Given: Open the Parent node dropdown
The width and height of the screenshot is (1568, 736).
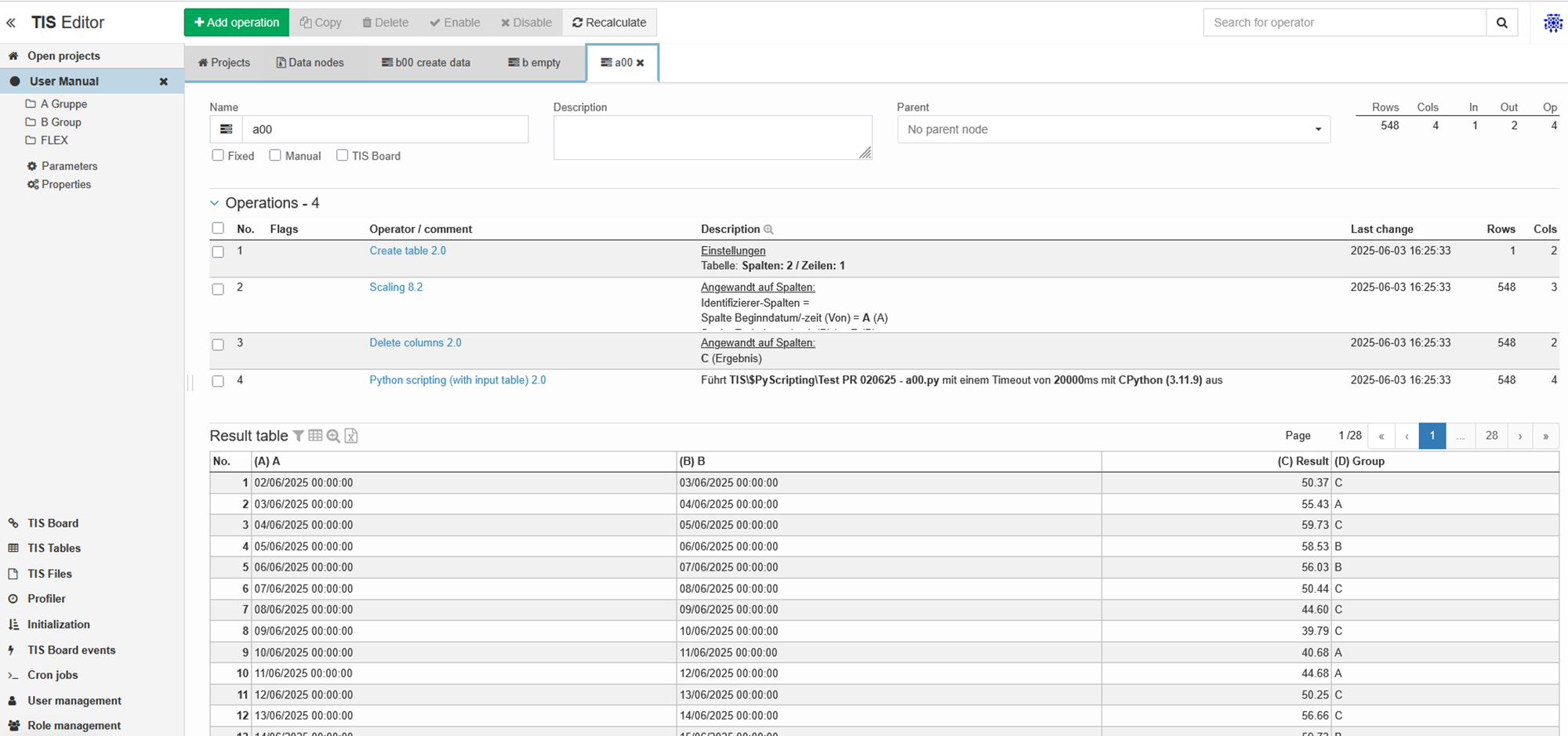Looking at the screenshot, I should tap(1113, 129).
